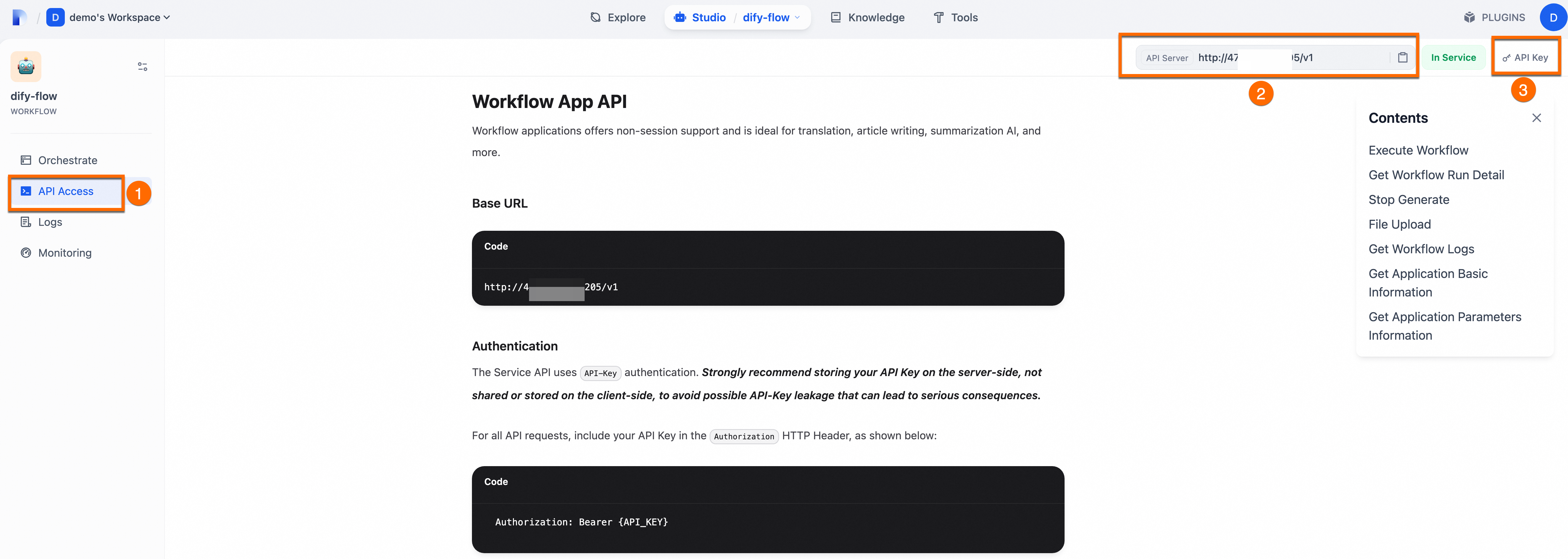
Task: Click the API Server URL field
Action: 1291,58
